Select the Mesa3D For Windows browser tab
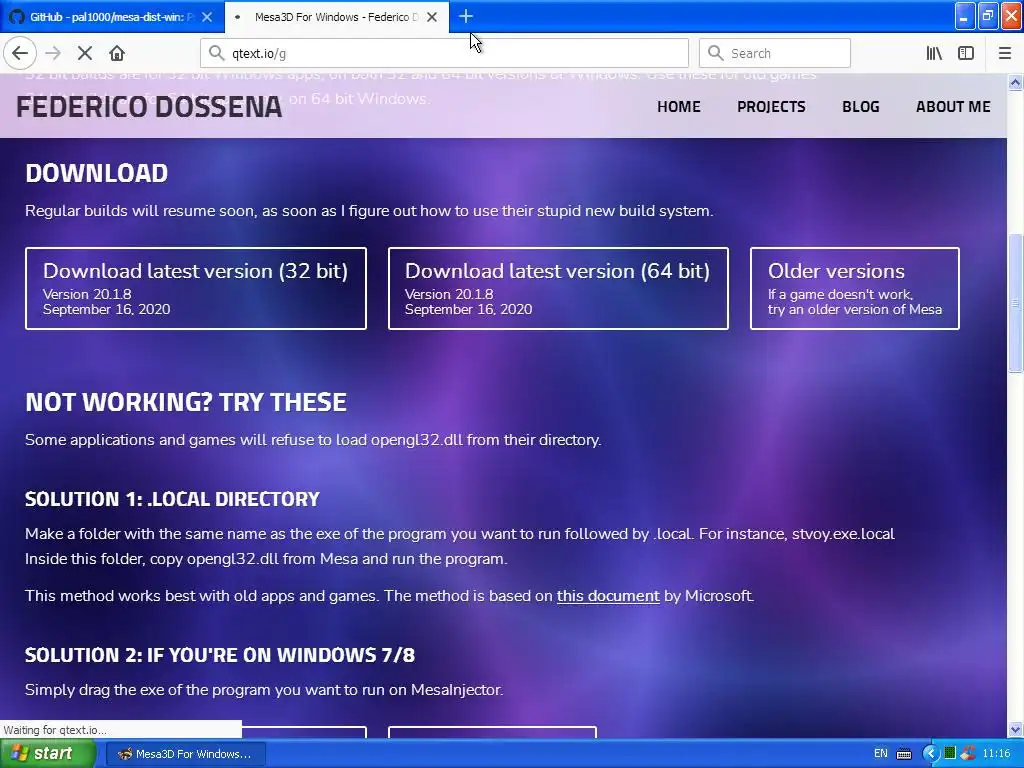This screenshot has height=768, width=1024. pyautogui.click(x=336, y=17)
